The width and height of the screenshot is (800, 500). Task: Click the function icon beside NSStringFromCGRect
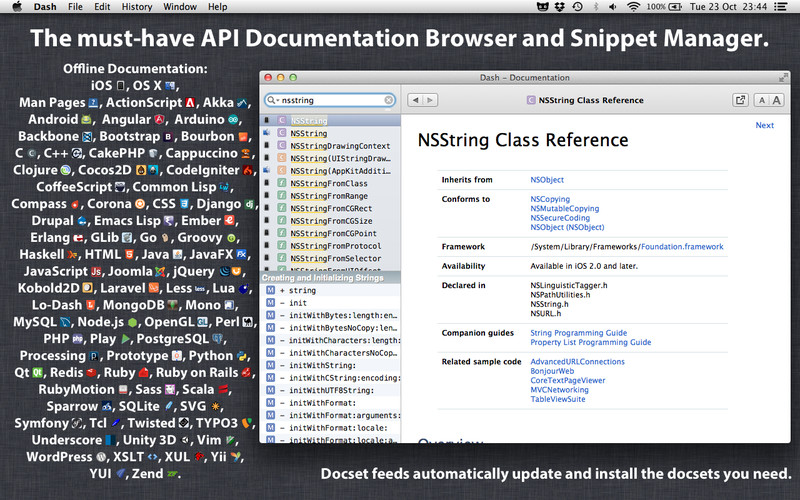coord(282,208)
